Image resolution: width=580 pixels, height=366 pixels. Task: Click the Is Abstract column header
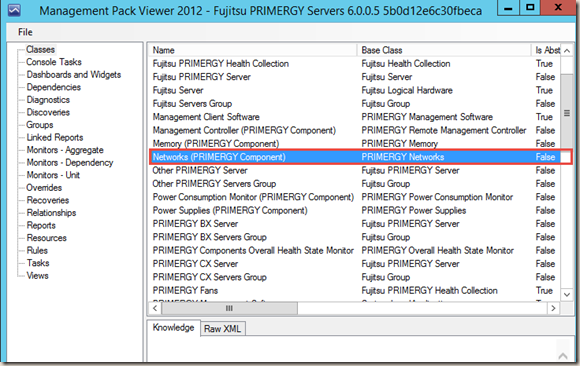click(546, 50)
